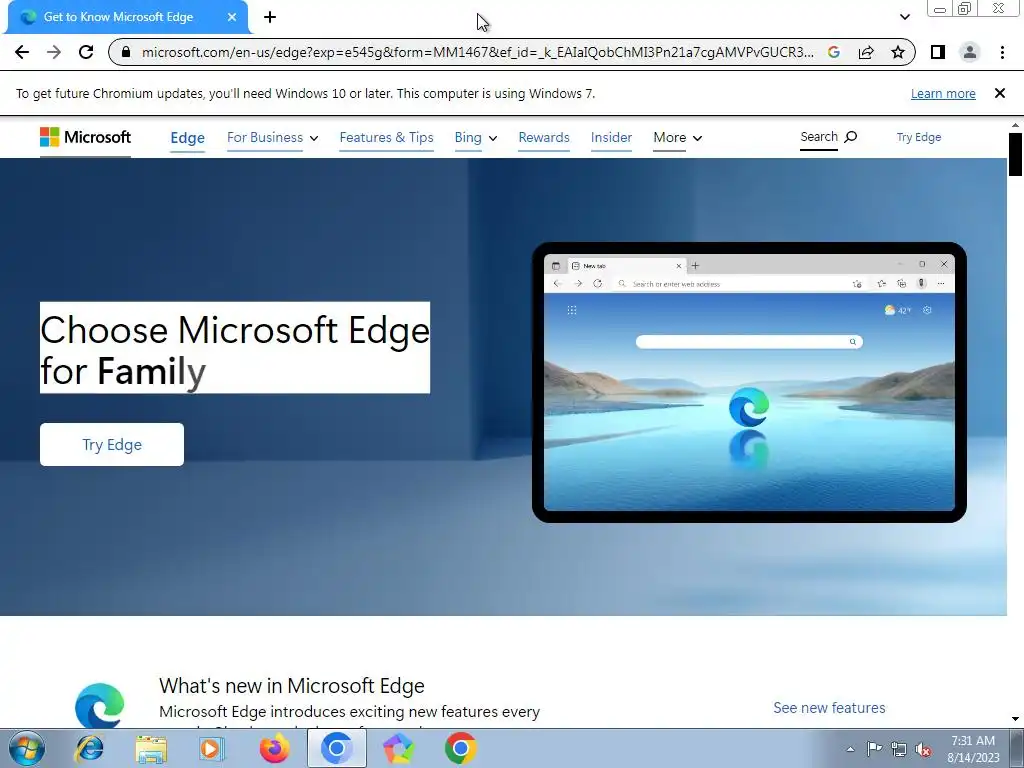The image size is (1024, 768).
Task: Expand the tab search chevron
Action: [904, 17]
